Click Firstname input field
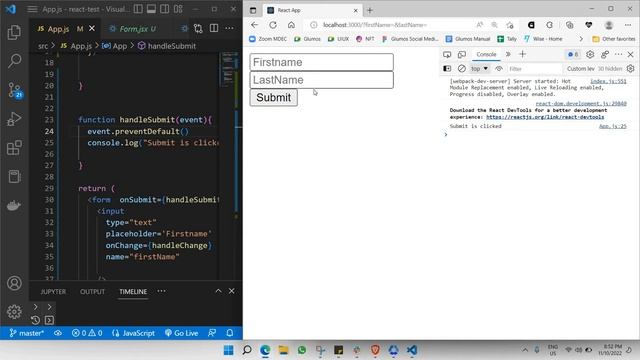Viewport: 640px width, 360px height. (x=322, y=62)
